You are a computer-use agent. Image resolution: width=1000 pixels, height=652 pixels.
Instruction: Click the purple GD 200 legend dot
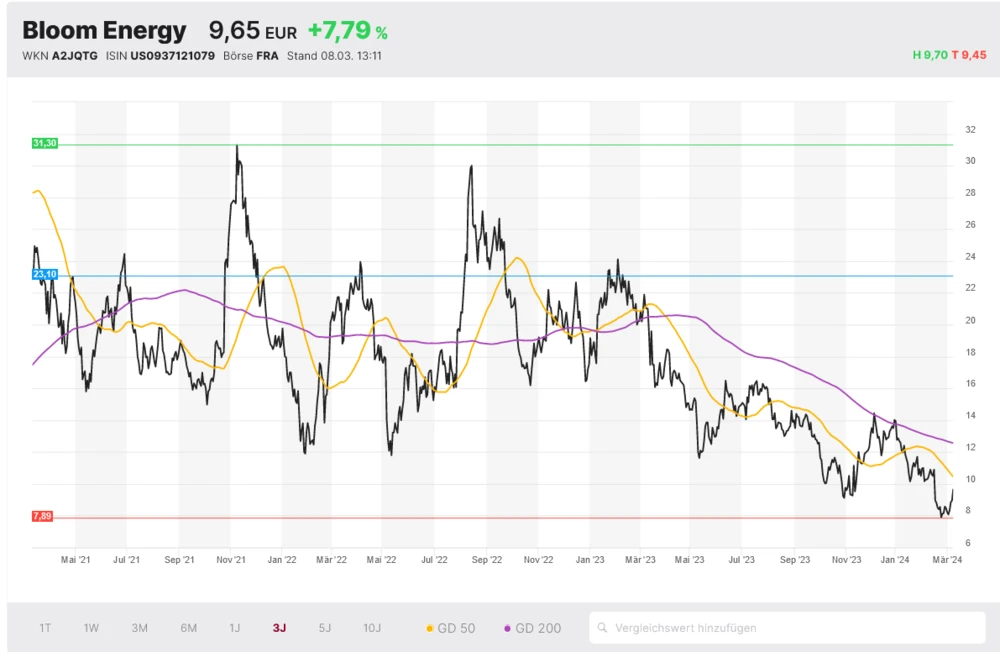(x=507, y=629)
